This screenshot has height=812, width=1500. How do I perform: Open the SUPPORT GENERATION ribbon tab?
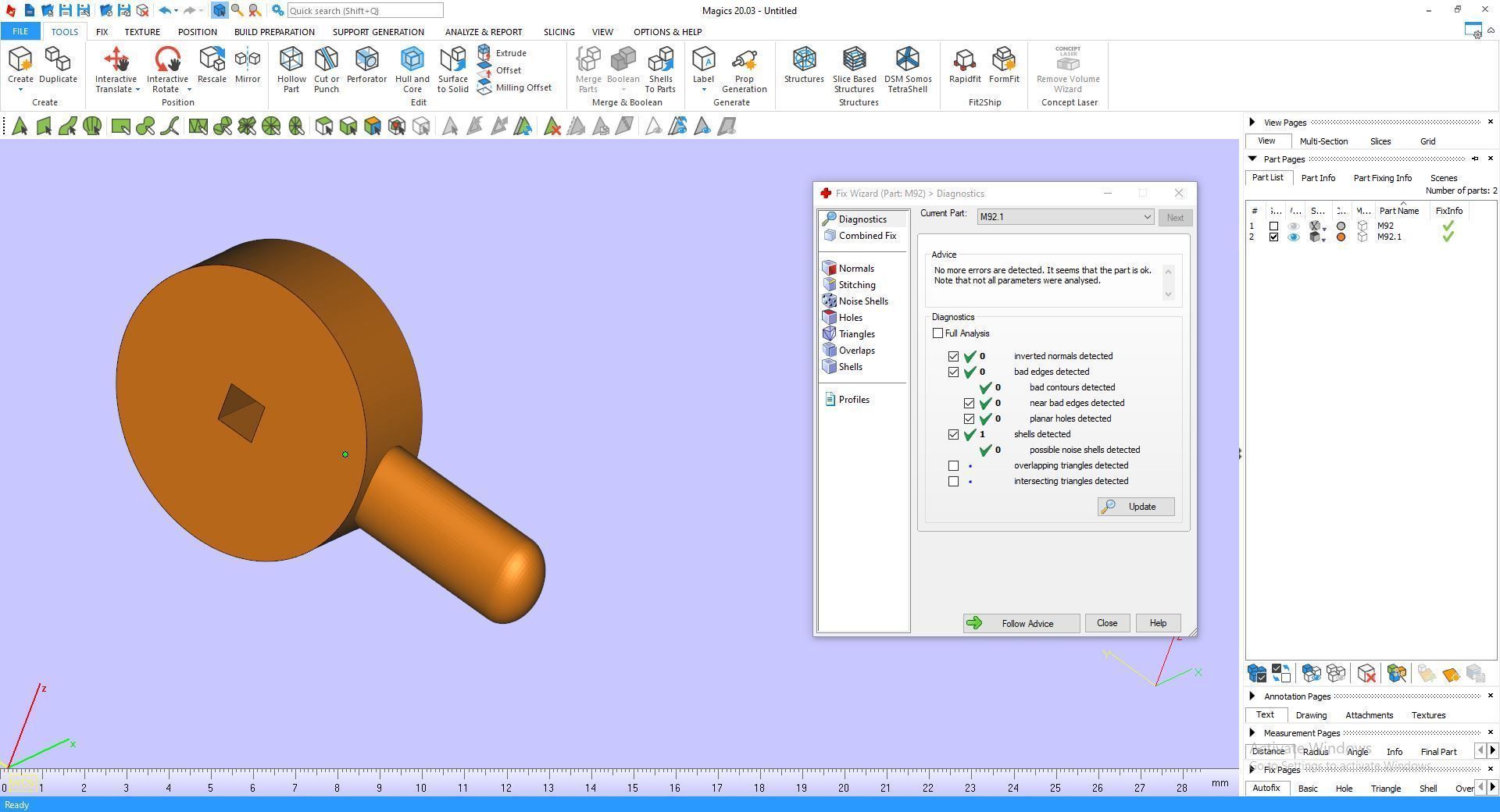coord(378,32)
